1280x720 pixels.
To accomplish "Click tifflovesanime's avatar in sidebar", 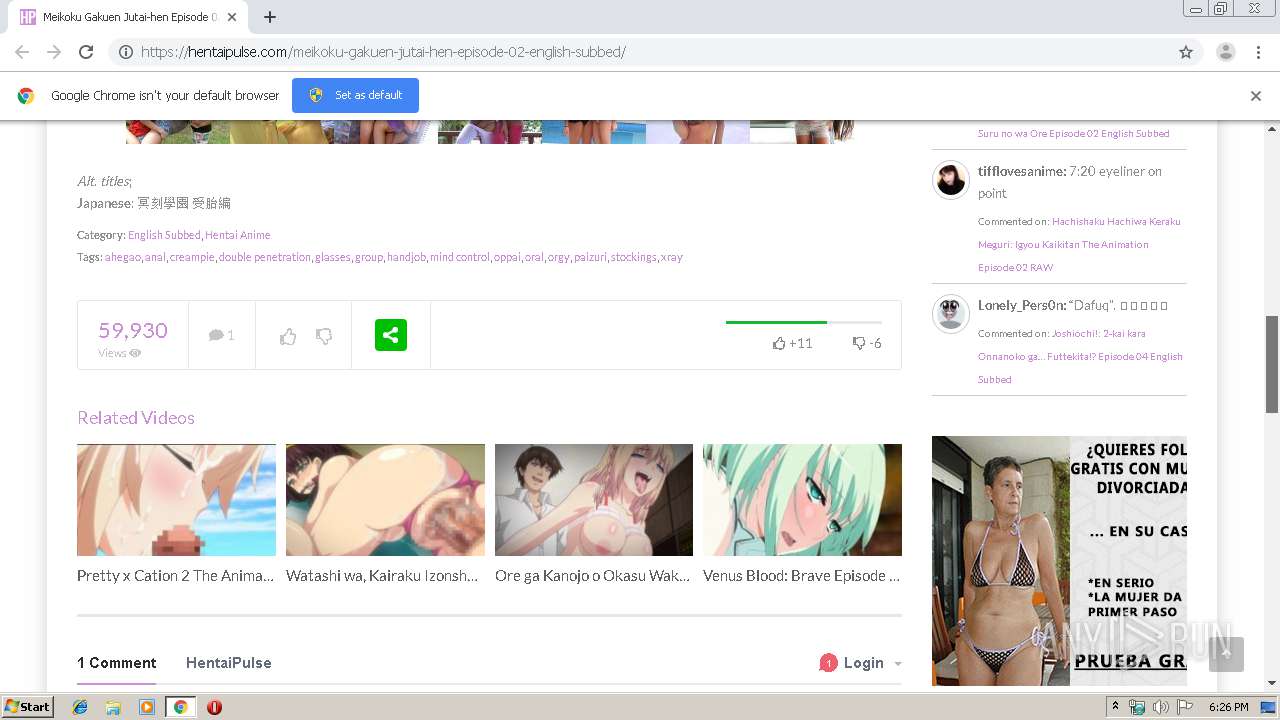I will pyautogui.click(x=951, y=180).
